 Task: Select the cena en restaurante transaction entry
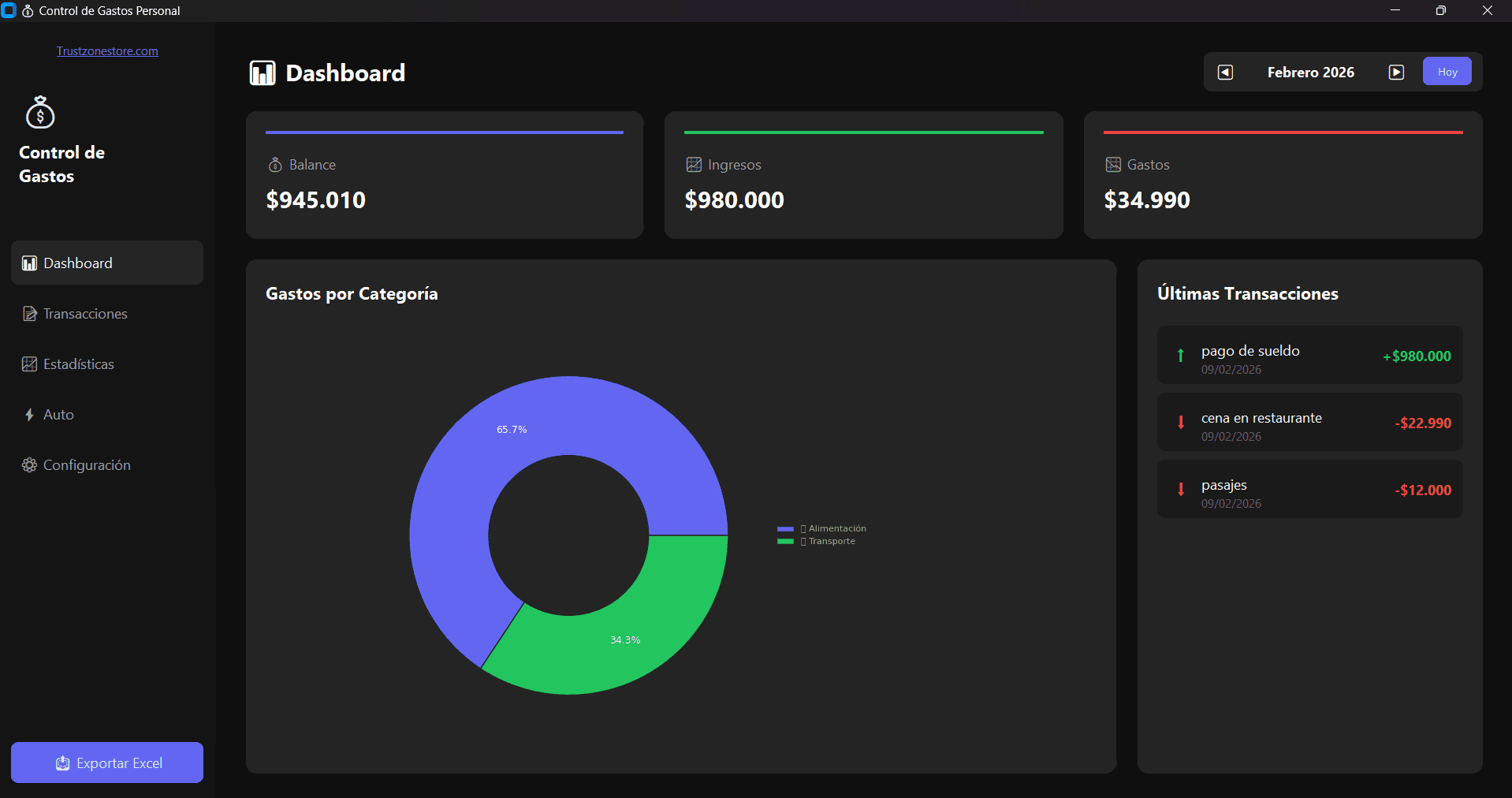1309,422
